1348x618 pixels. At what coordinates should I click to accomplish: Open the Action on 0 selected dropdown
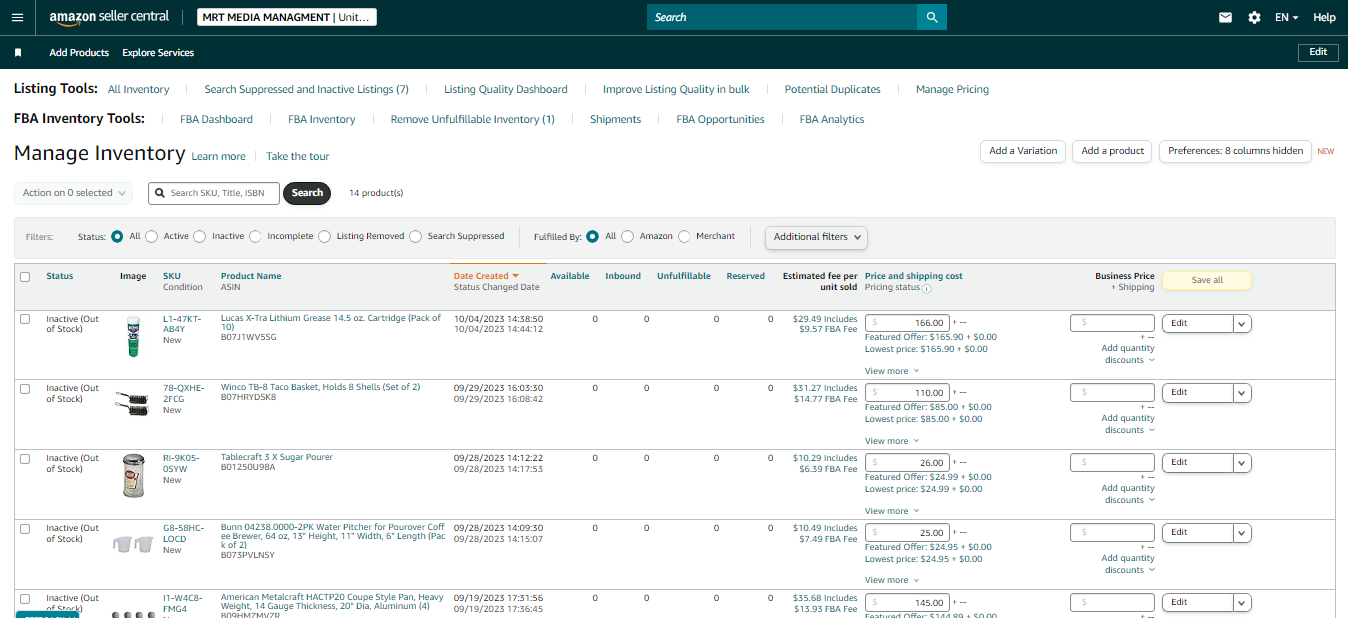[74, 193]
